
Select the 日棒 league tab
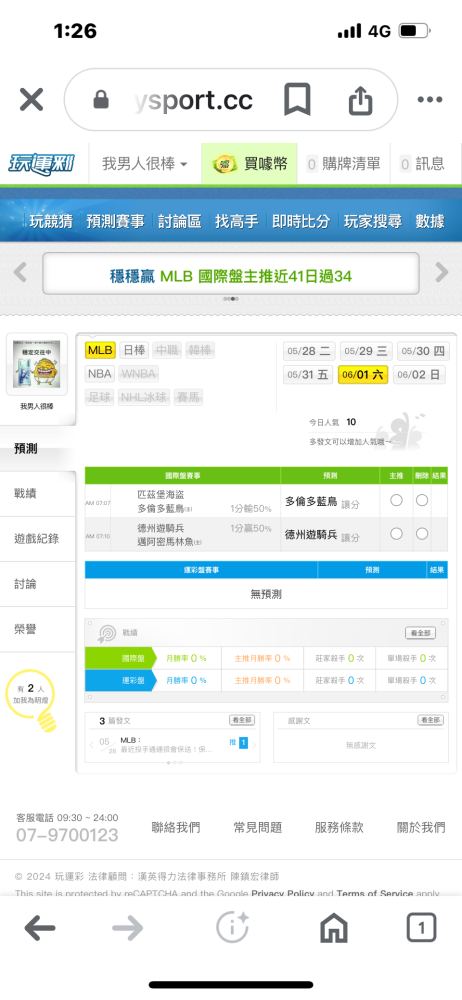tap(134, 350)
